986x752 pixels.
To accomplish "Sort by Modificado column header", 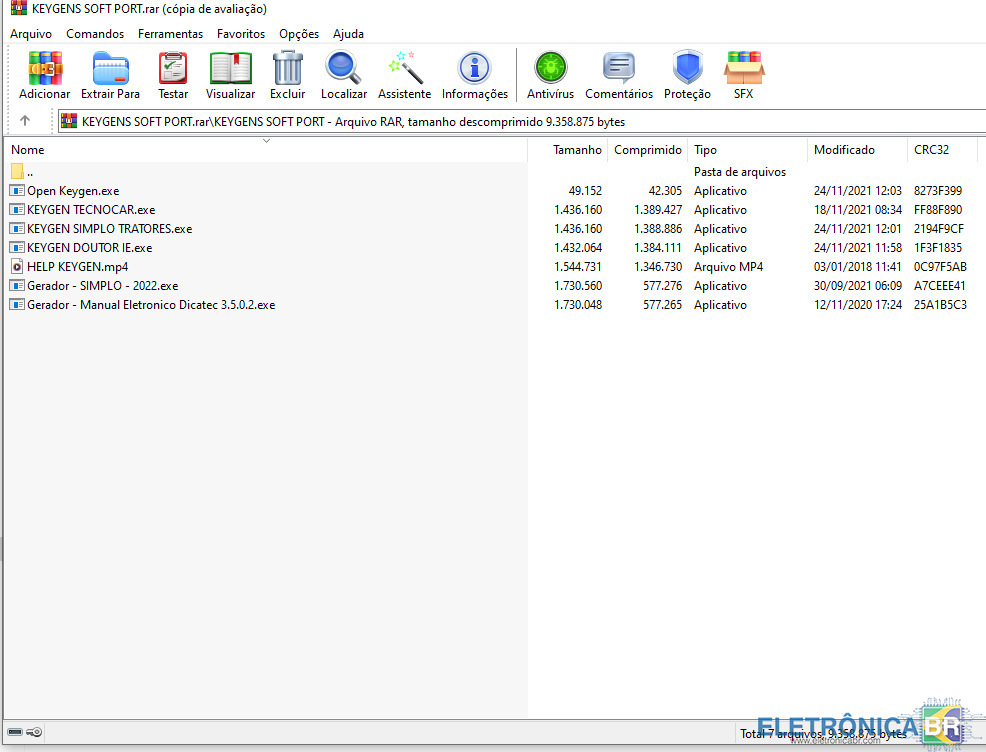I will pyautogui.click(x=844, y=150).
